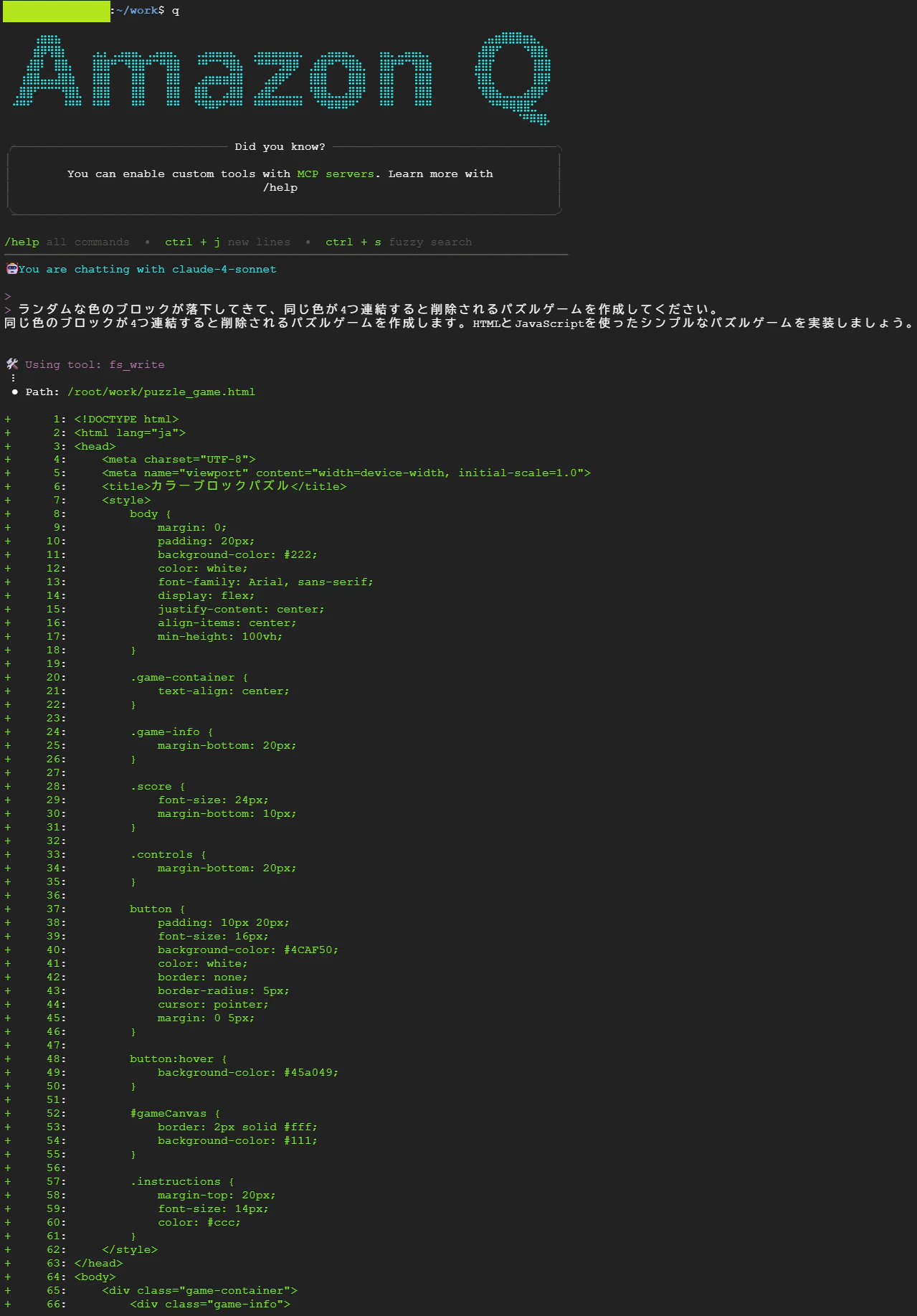Click 'background-color: #111;' line
The width and height of the screenshot is (917, 1316).
tap(237, 1140)
